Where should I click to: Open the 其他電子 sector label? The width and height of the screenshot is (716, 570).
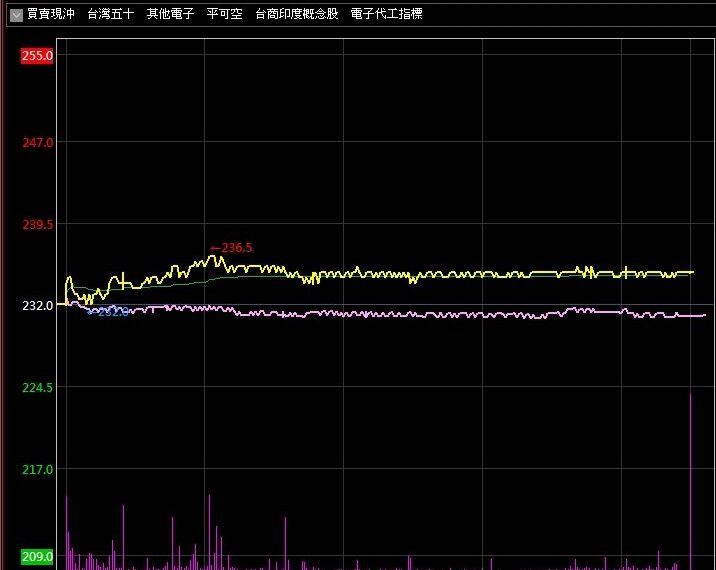click(170, 15)
